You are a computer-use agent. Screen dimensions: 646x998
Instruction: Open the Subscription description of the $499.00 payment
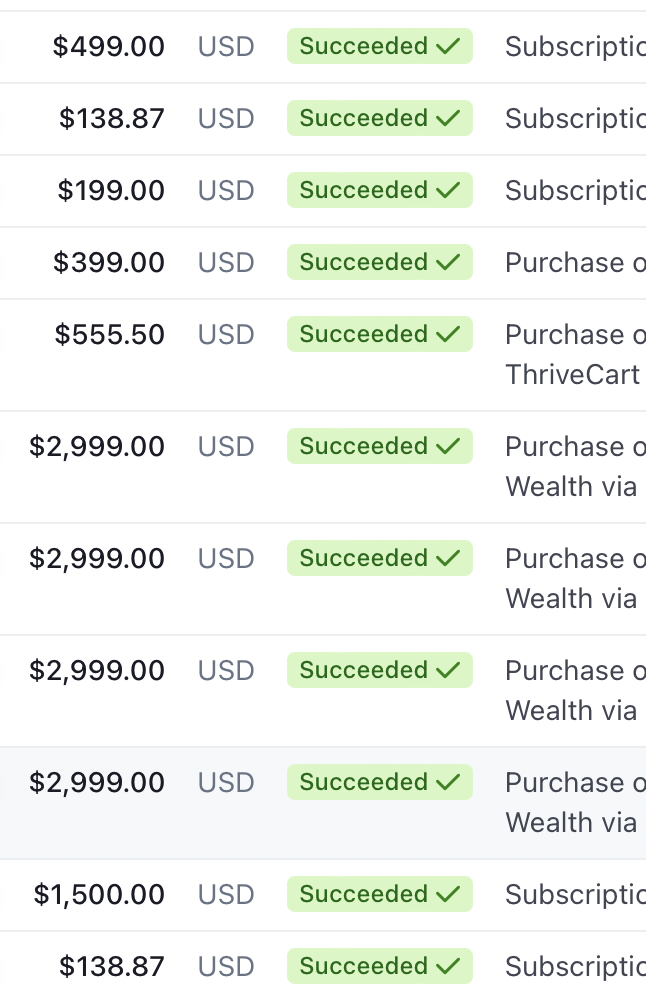575,46
